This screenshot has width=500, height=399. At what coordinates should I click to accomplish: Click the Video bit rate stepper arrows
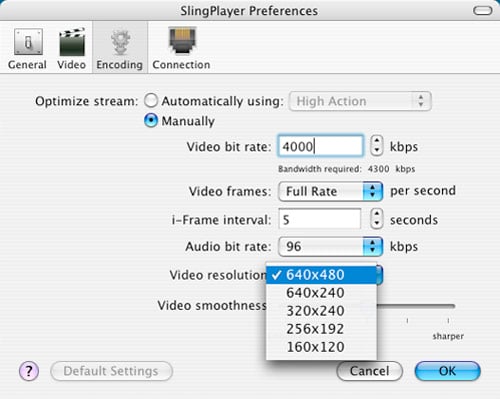(377, 146)
